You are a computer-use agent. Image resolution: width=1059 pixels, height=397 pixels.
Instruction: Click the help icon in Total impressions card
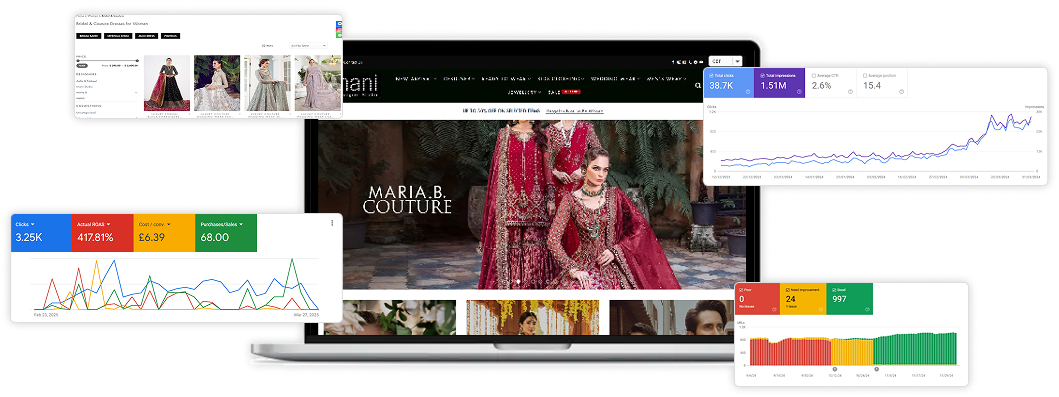click(799, 92)
